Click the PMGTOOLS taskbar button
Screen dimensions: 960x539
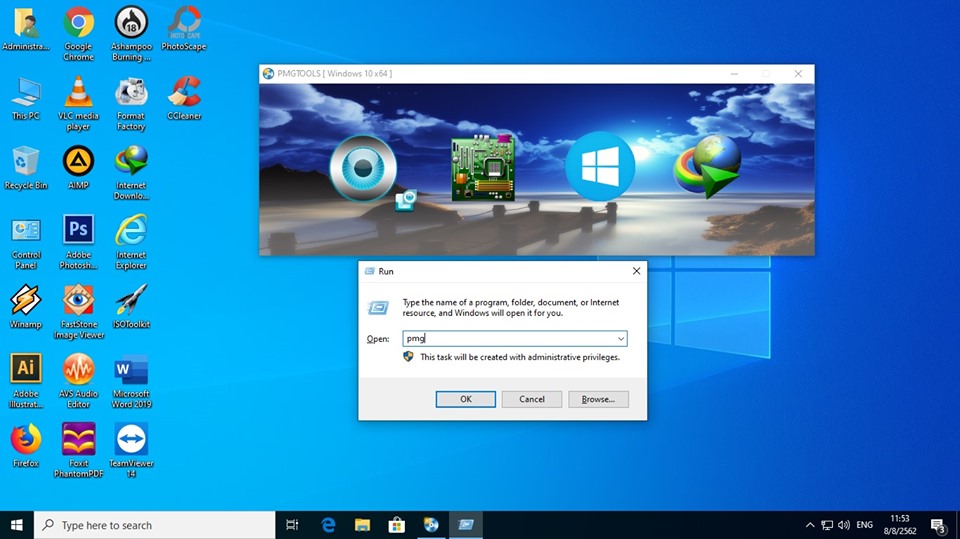point(431,525)
